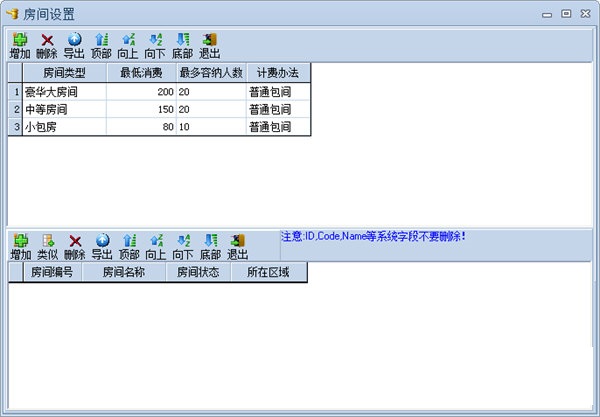Click the 房间编号 column header

[x=52, y=272]
